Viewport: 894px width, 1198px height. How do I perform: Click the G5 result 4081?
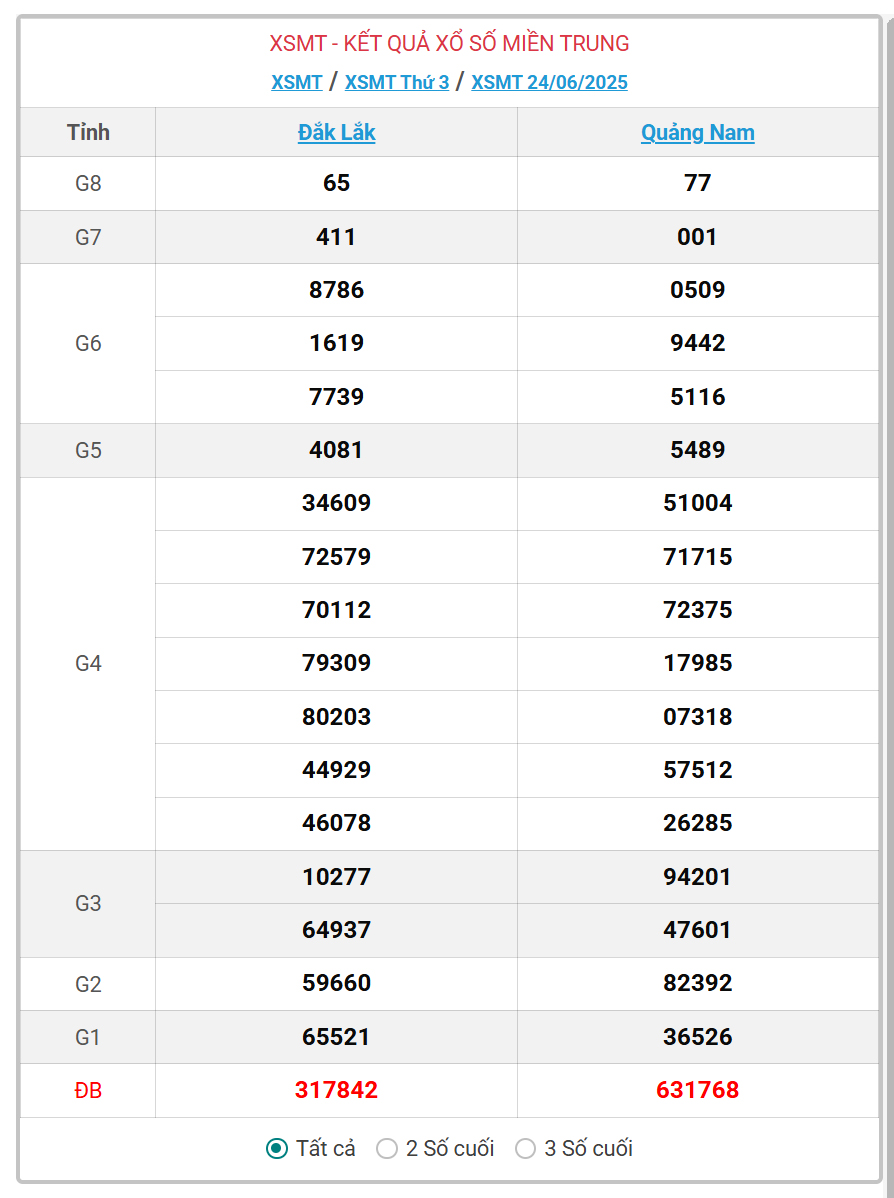(336, 450)
